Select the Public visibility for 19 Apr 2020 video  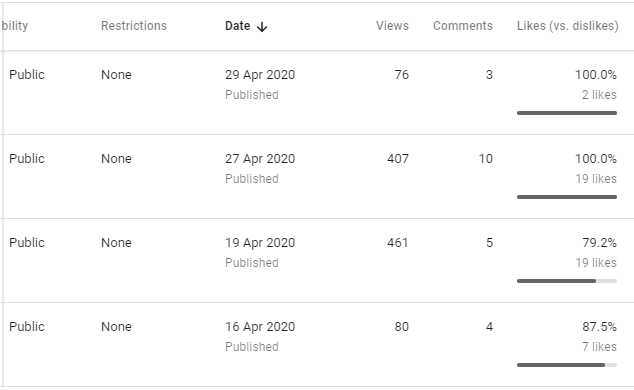(x=27, y=243)
